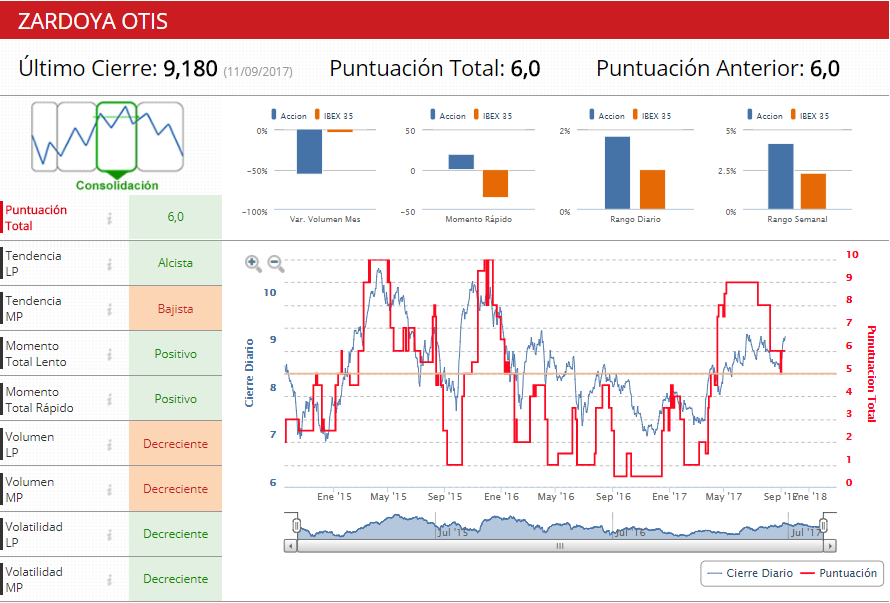
Task: Click the 'Cierre Diario' vertical axis title
Action: [249, 373]
